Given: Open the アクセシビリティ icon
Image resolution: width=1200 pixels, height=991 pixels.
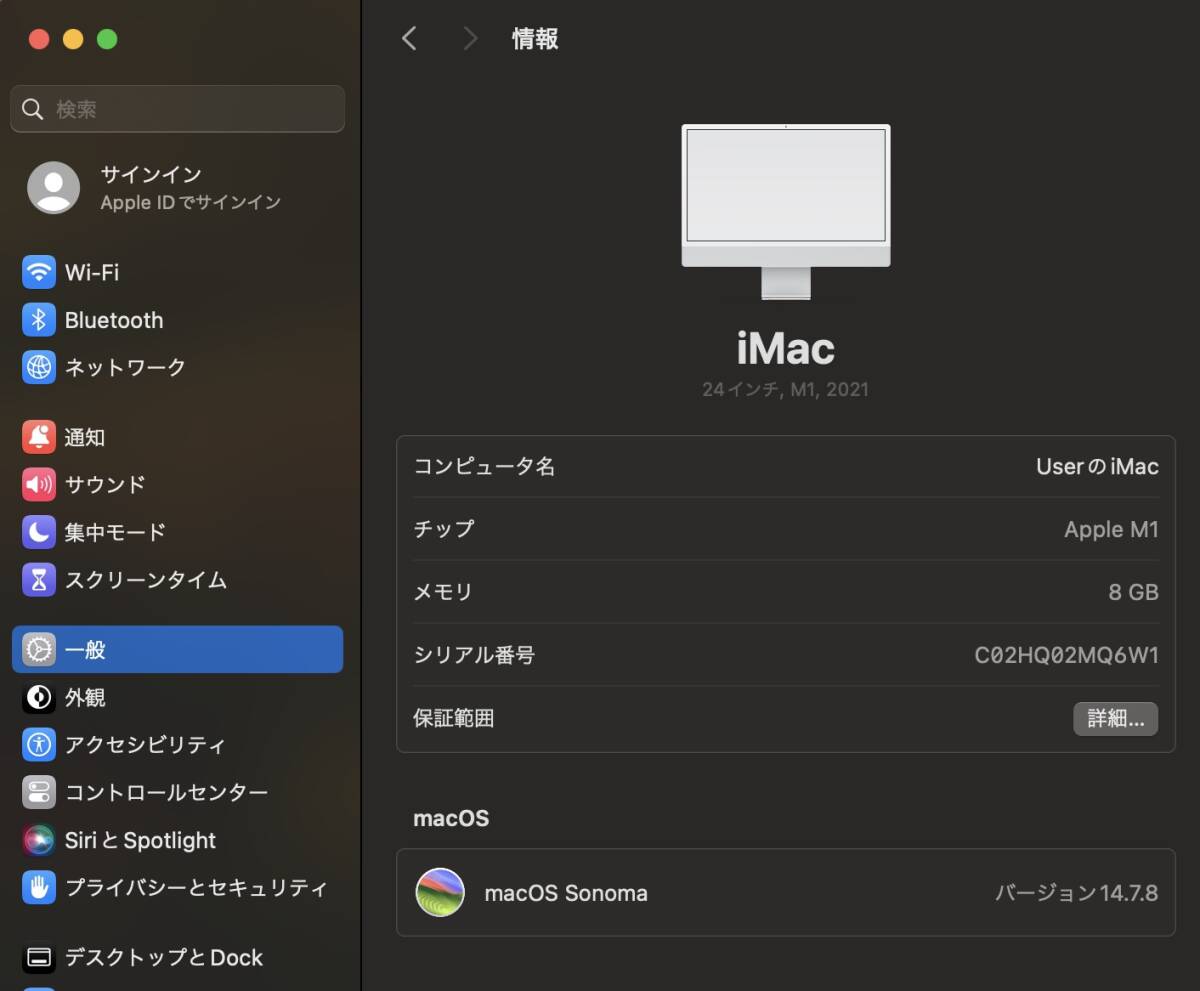Looking at the screenshot, I should (x=39, y=745).
